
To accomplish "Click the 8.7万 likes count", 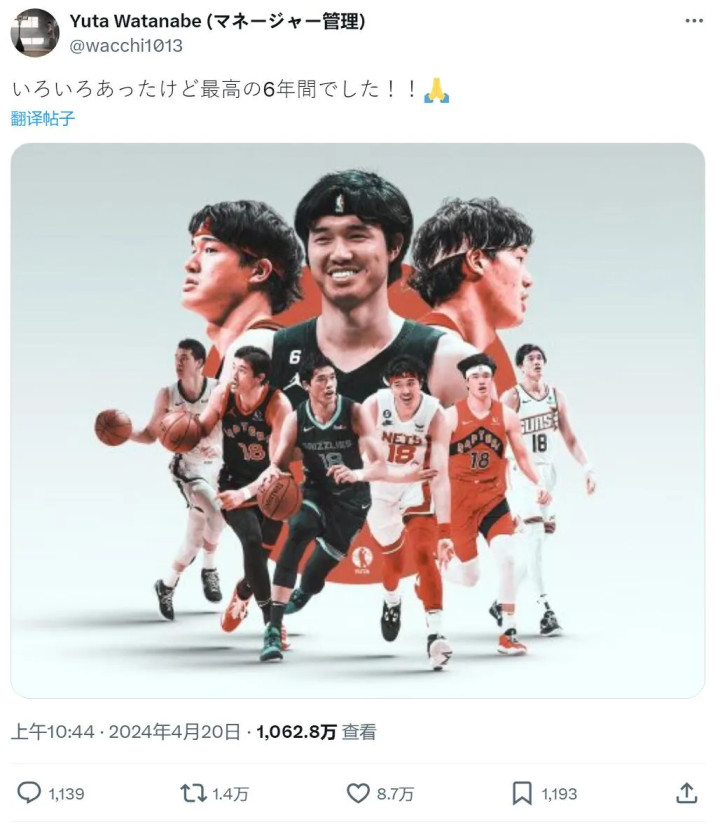I will point(395,794).
